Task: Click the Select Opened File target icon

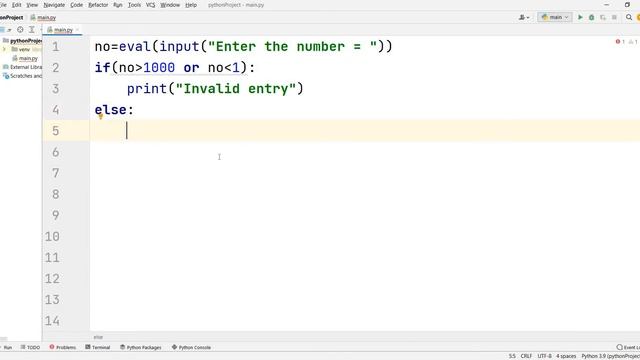Action: [x=20, y=30]
